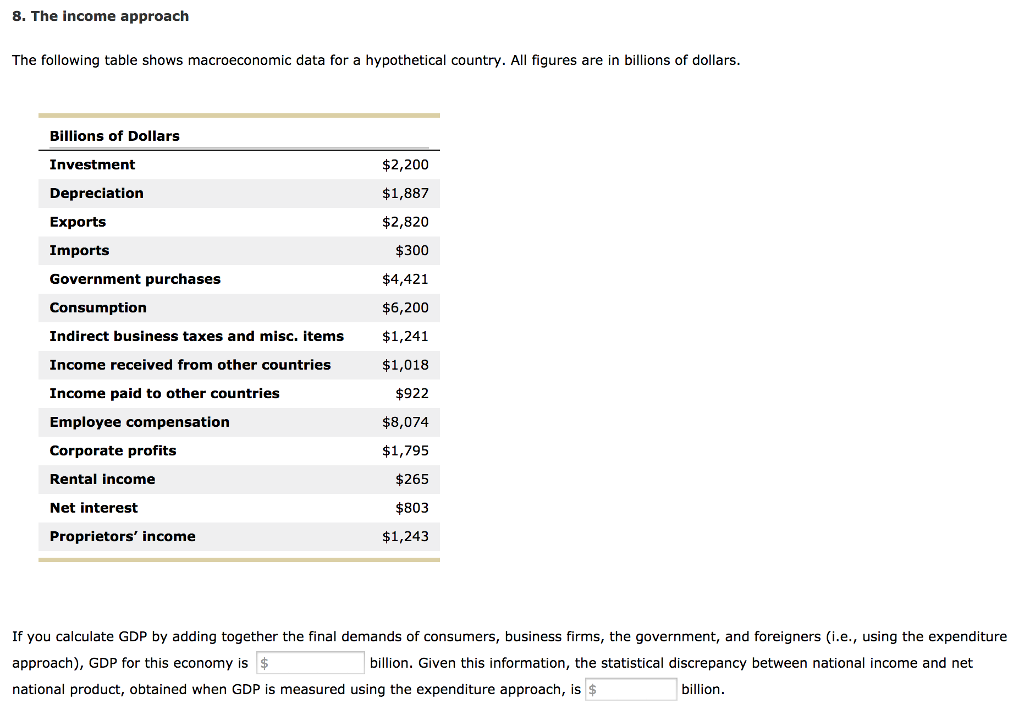Click the Investment value $2,200
This screenshot has height=715, width=1024.
tap(405, 165)
